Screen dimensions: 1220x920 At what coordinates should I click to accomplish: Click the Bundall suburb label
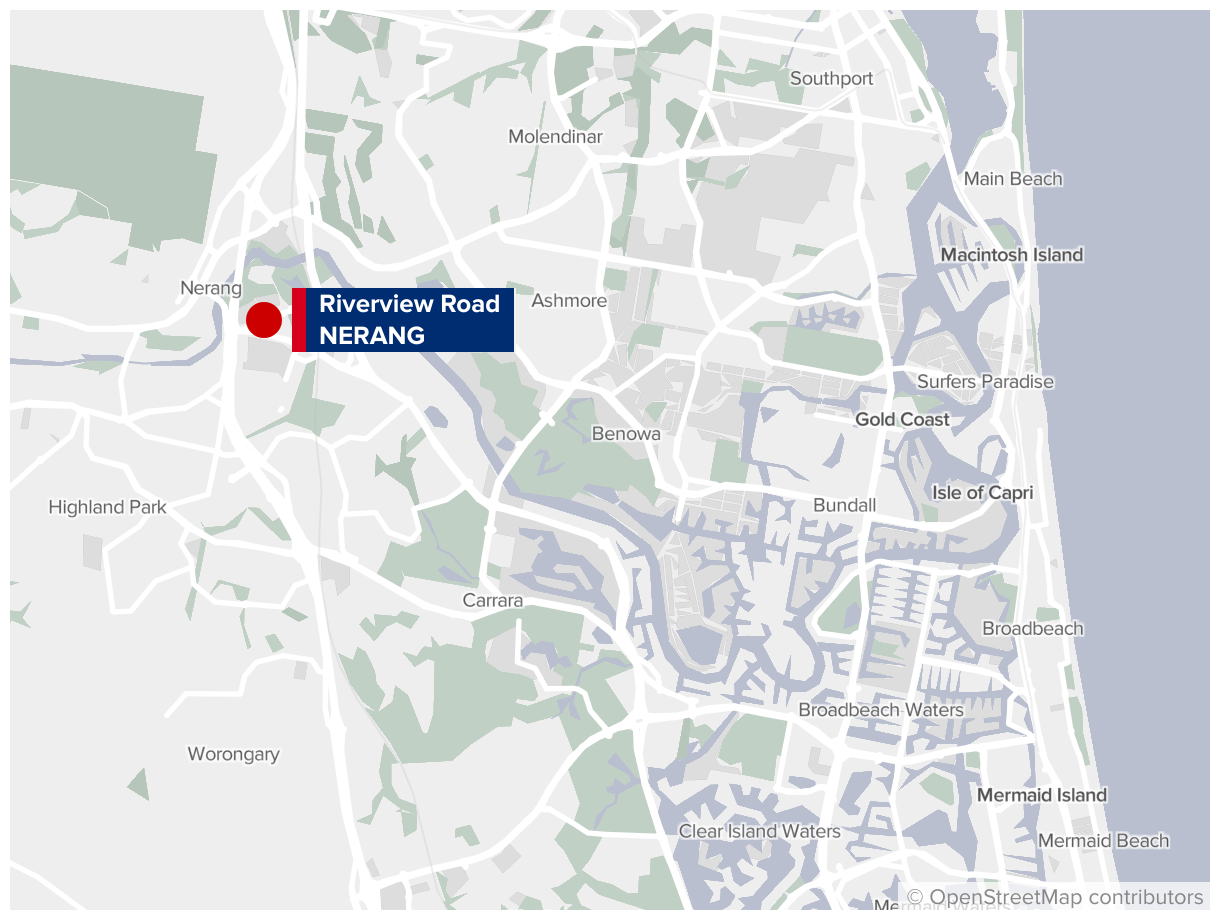point(845,505)
